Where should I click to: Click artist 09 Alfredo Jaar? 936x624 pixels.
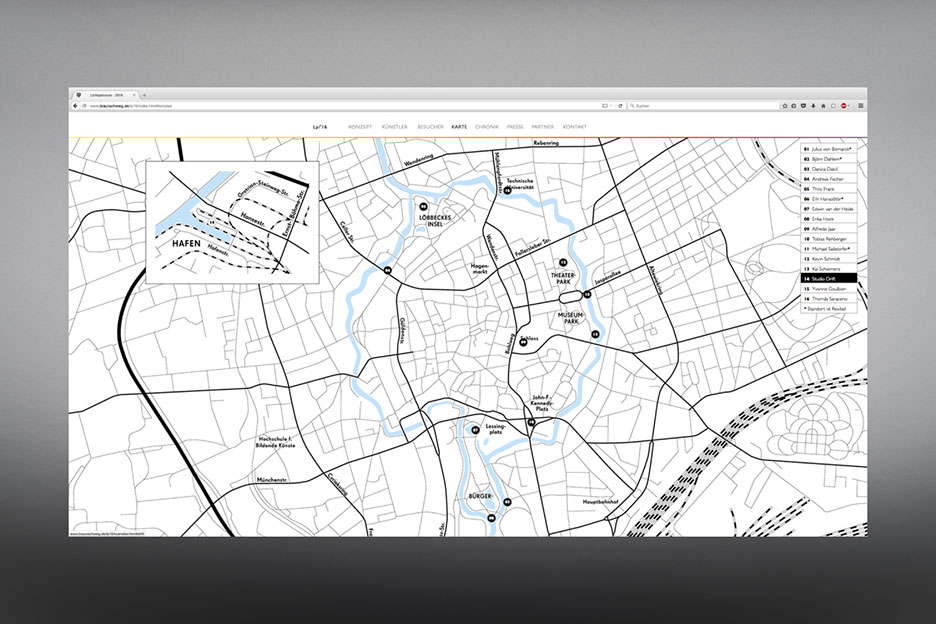coord(830,227)
